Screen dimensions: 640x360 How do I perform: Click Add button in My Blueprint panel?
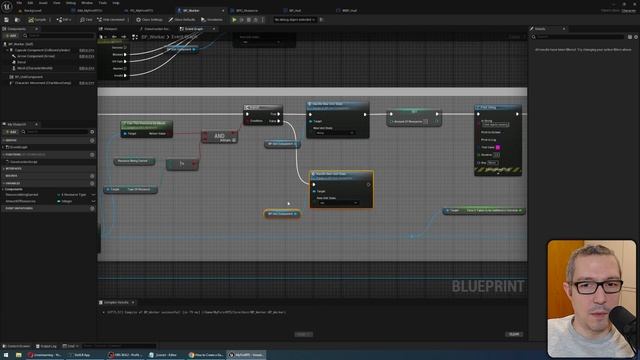[x=11, y=132]
